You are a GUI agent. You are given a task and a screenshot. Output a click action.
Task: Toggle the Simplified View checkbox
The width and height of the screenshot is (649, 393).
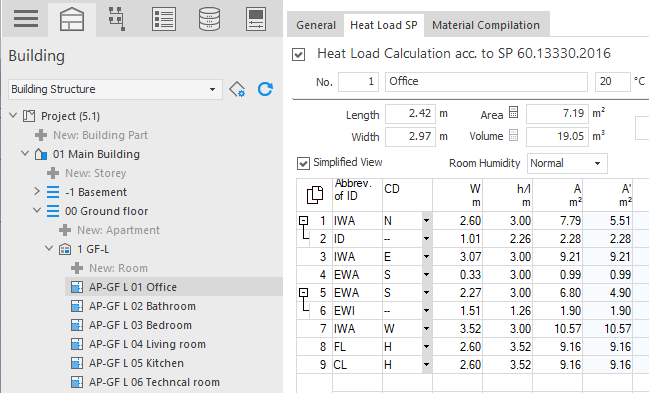click(303, 163)
